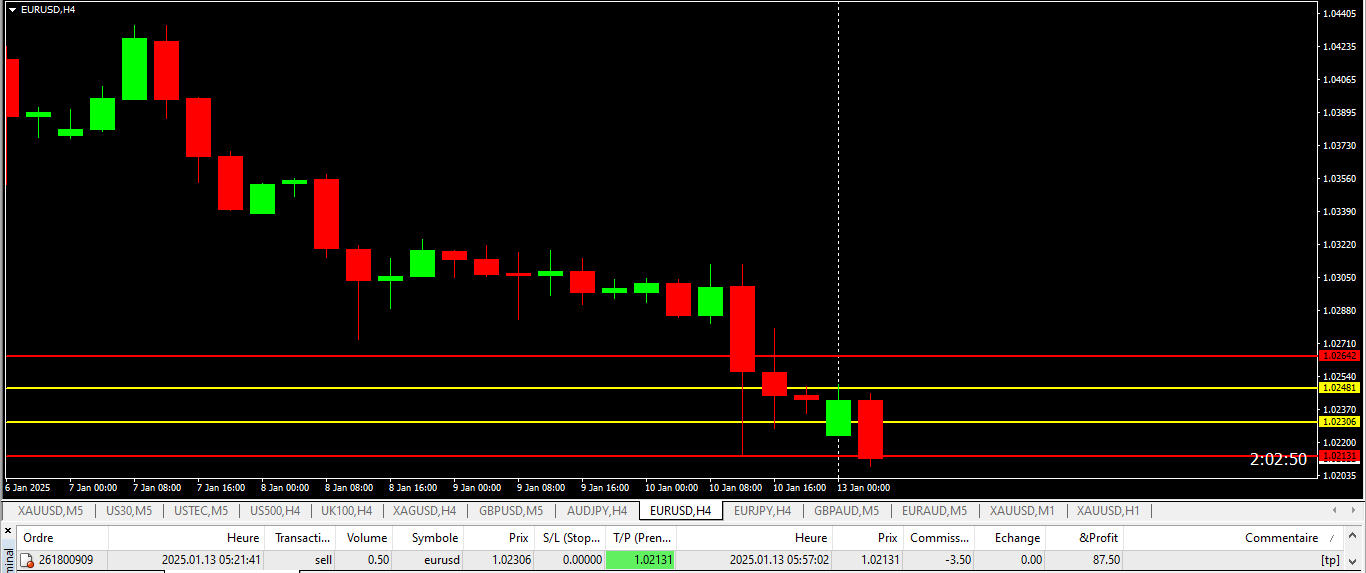This screenshot has height=573, width=1366.
Task: Switch to the EURJPY,H4 chart tab
Action: point(763,511)
